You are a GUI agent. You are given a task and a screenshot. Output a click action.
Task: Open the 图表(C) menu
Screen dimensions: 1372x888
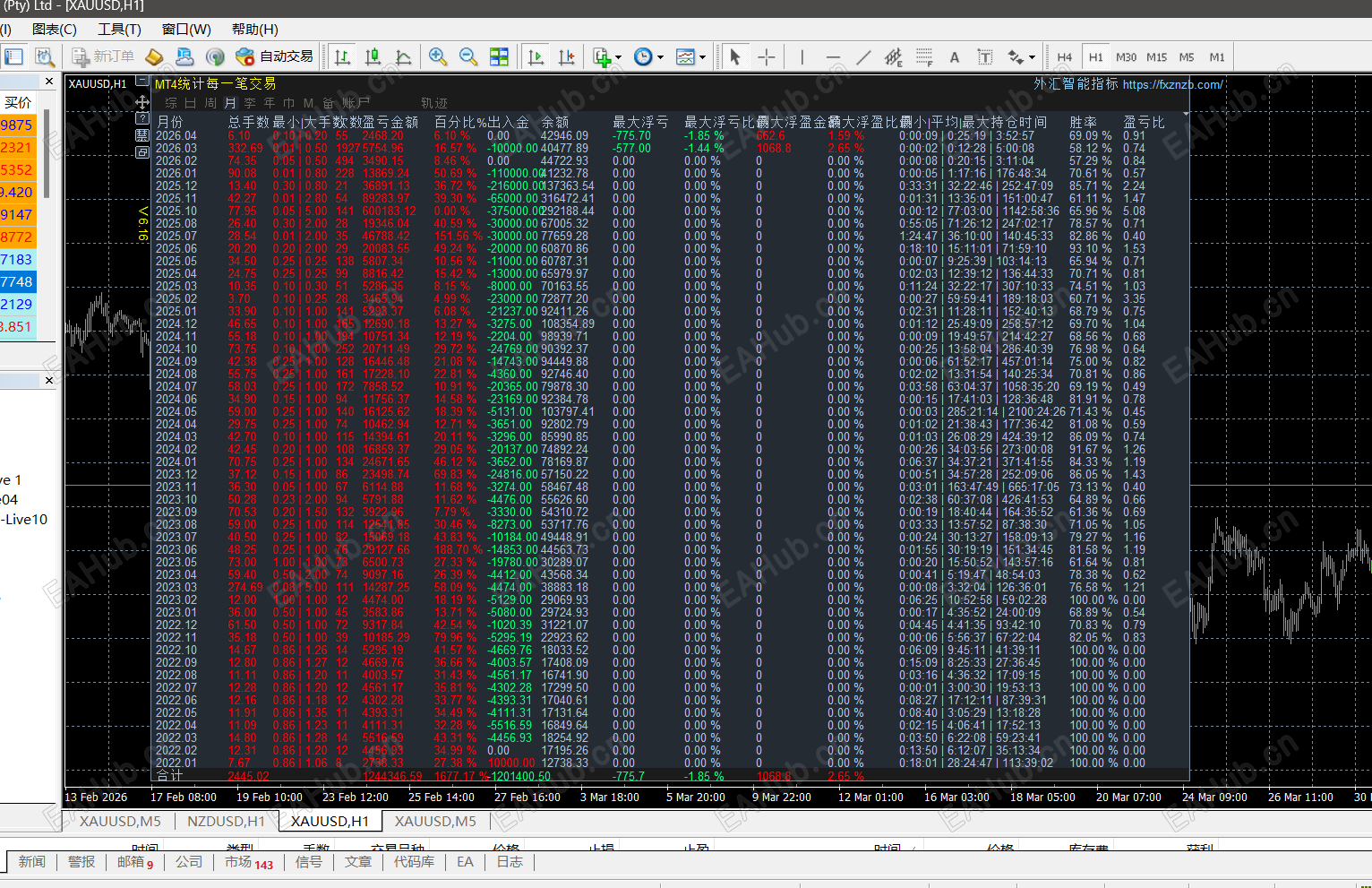[55, 29]
